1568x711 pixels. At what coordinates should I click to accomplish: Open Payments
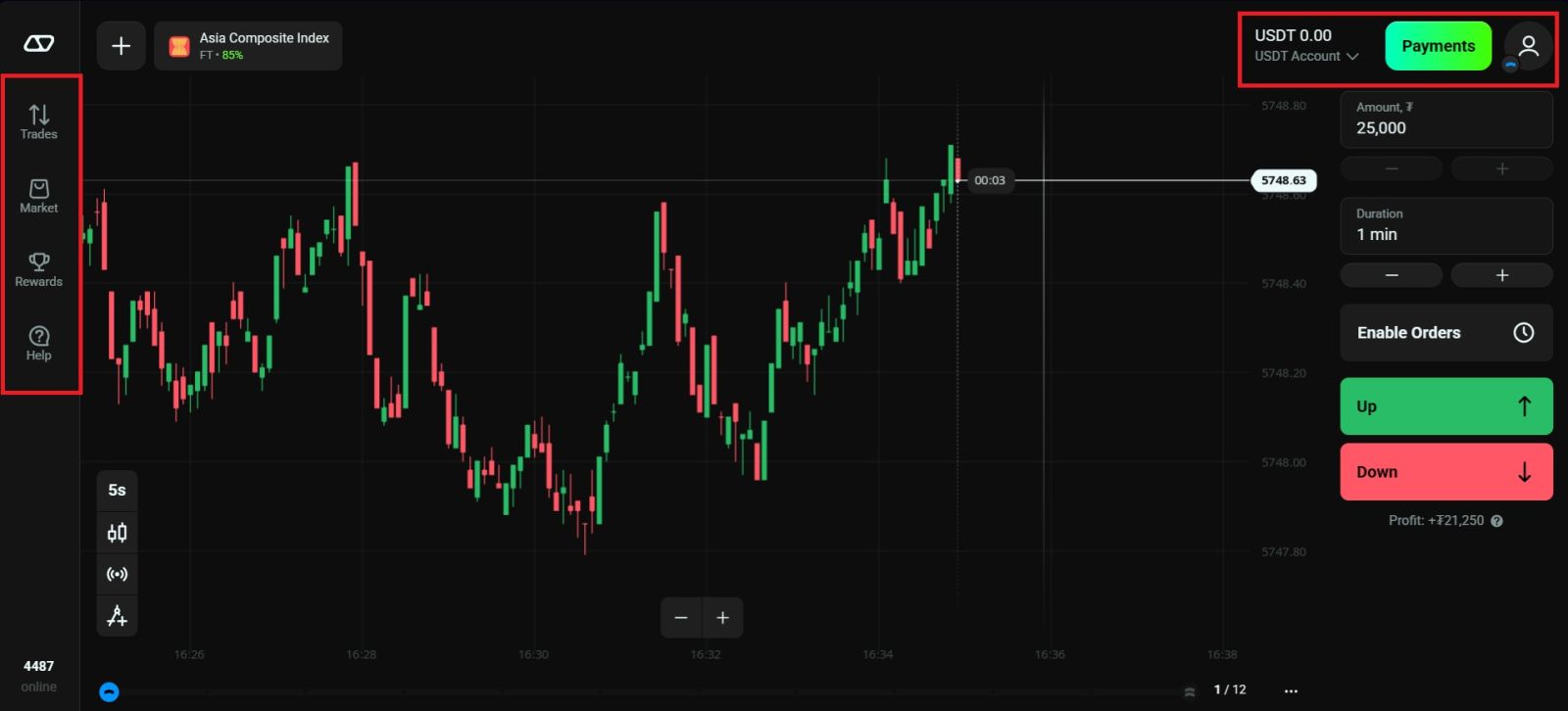[1438, 46]
